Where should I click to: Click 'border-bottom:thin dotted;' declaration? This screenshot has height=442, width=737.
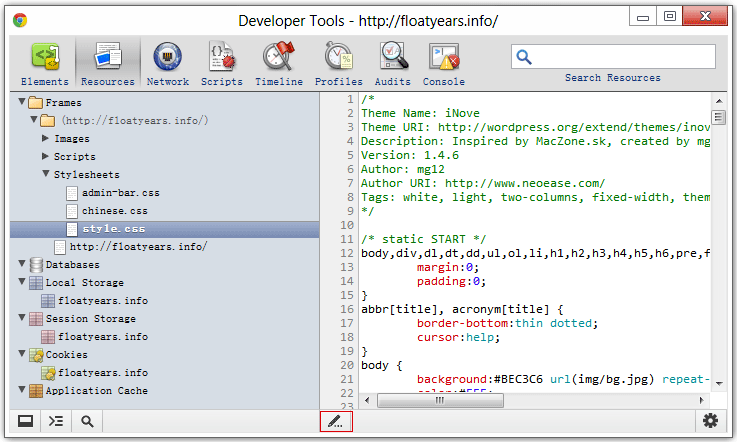[x=507, y=324]
